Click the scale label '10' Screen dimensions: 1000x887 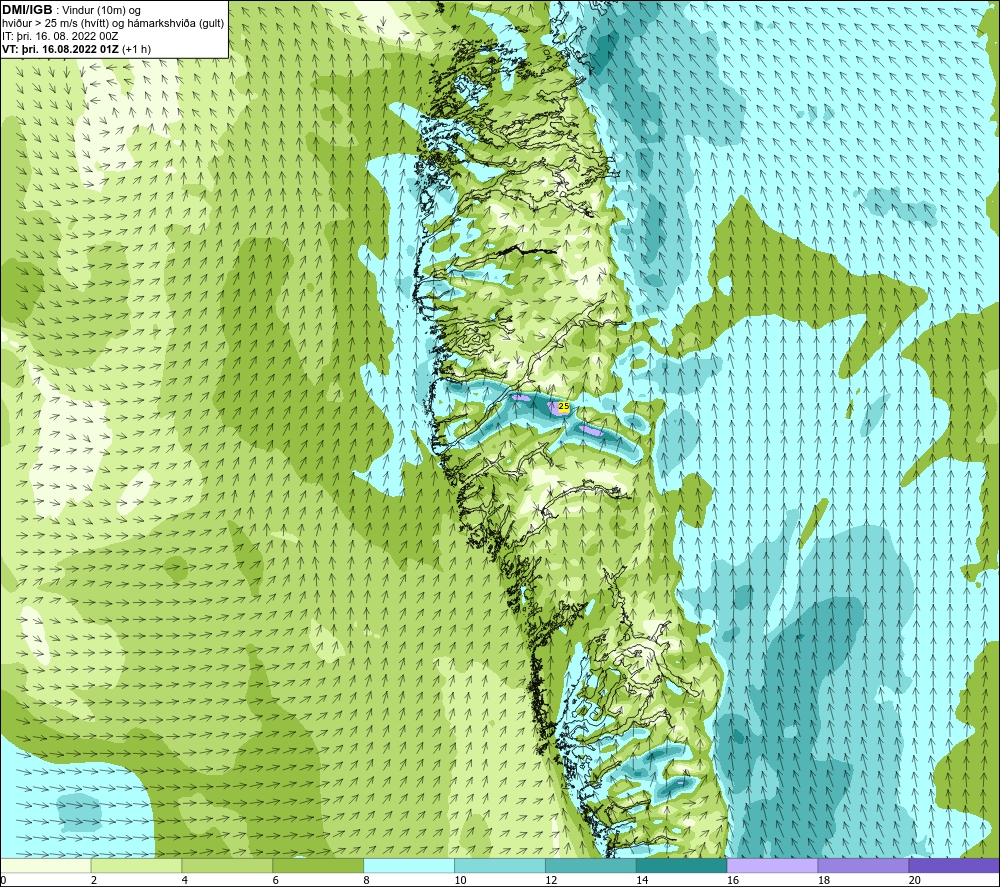pos(460,880)
